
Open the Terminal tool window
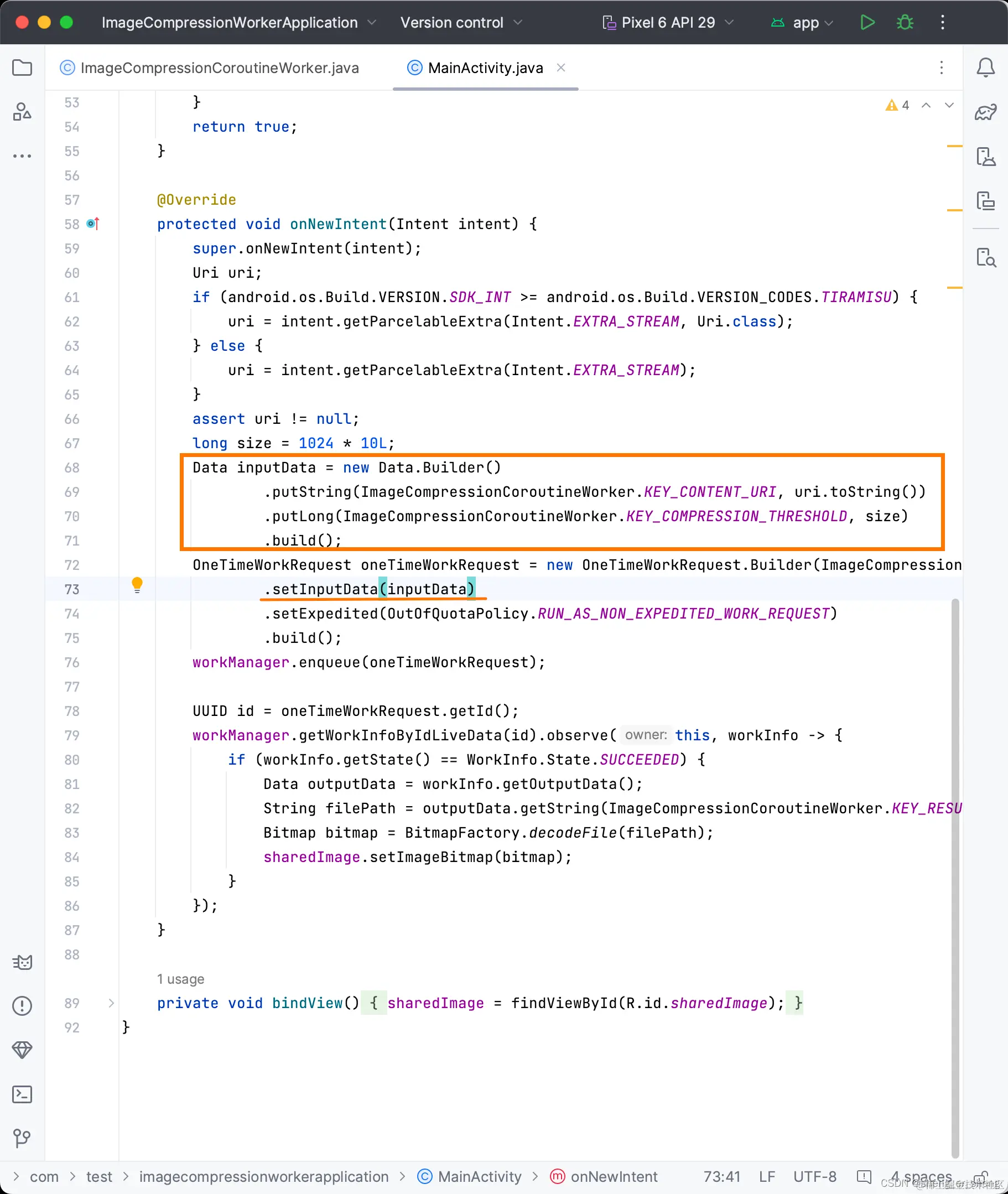22,1094
